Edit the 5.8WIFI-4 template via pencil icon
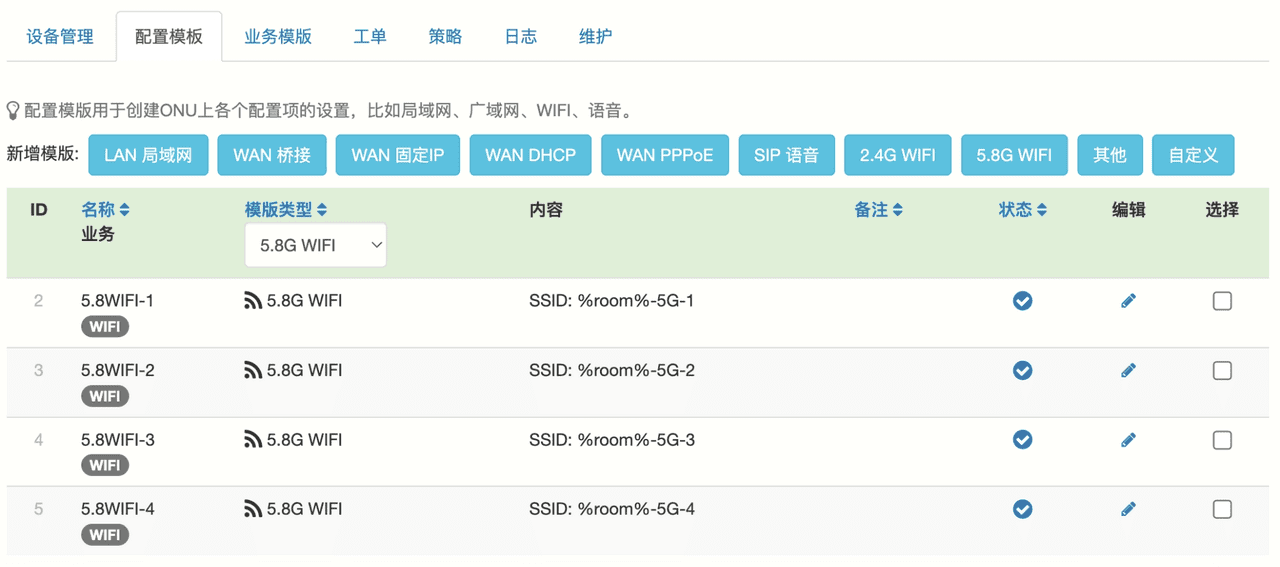The height and width of the screenshot is (567, 1280). (1128, 509)
